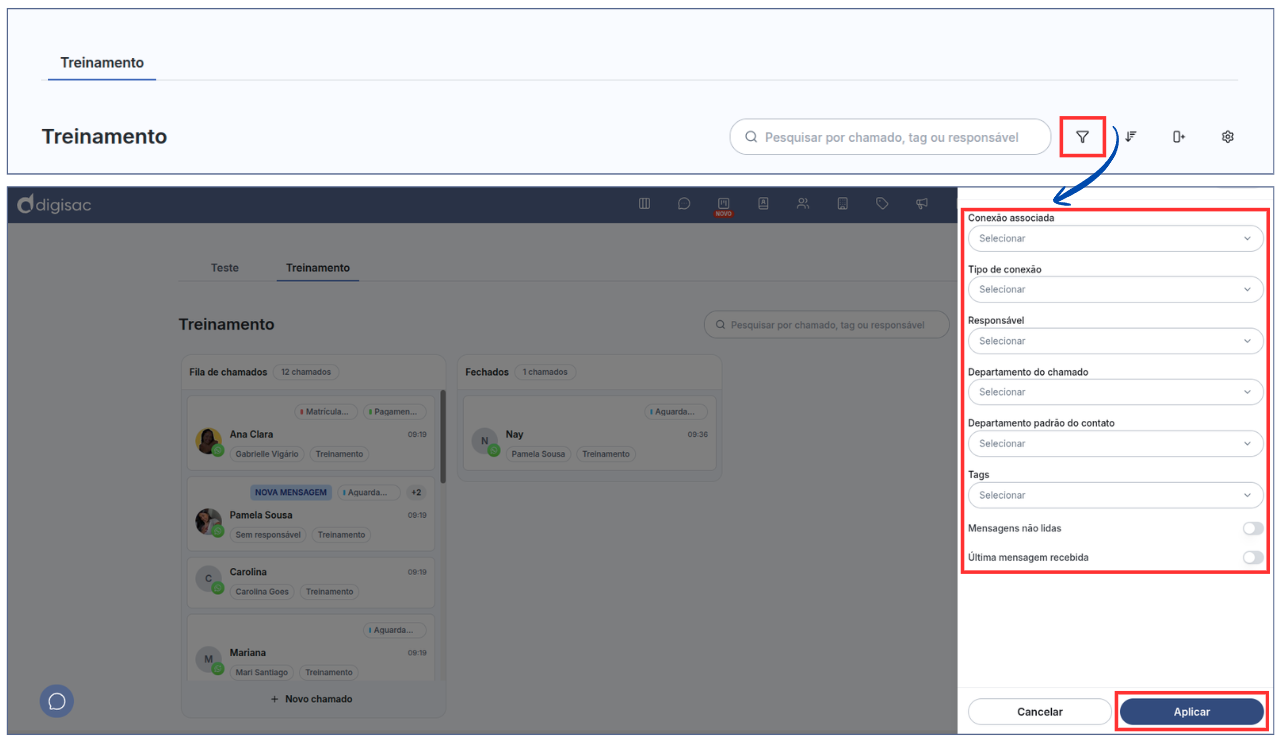
Task: Select the top Treinamento tab
Action: (x=102, y=63)
